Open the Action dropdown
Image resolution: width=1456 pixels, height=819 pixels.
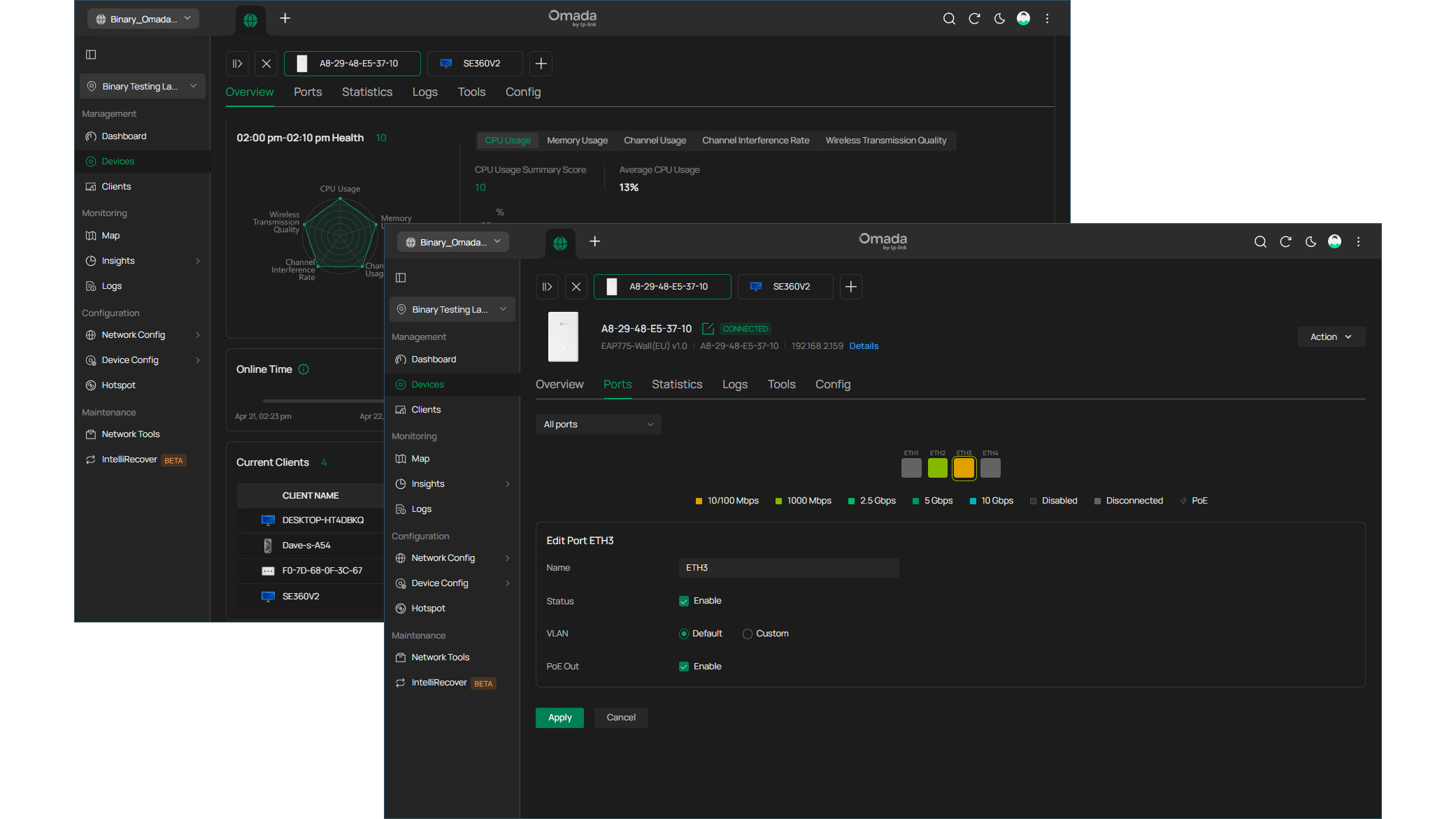pyautogui.click(x=1332, y=337)
